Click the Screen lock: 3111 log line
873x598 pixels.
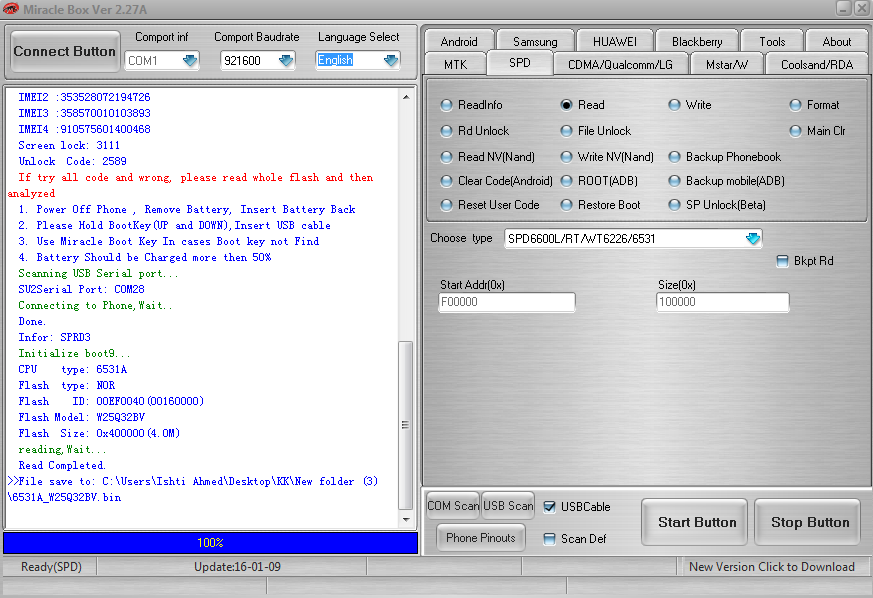[x=69, y=145]
